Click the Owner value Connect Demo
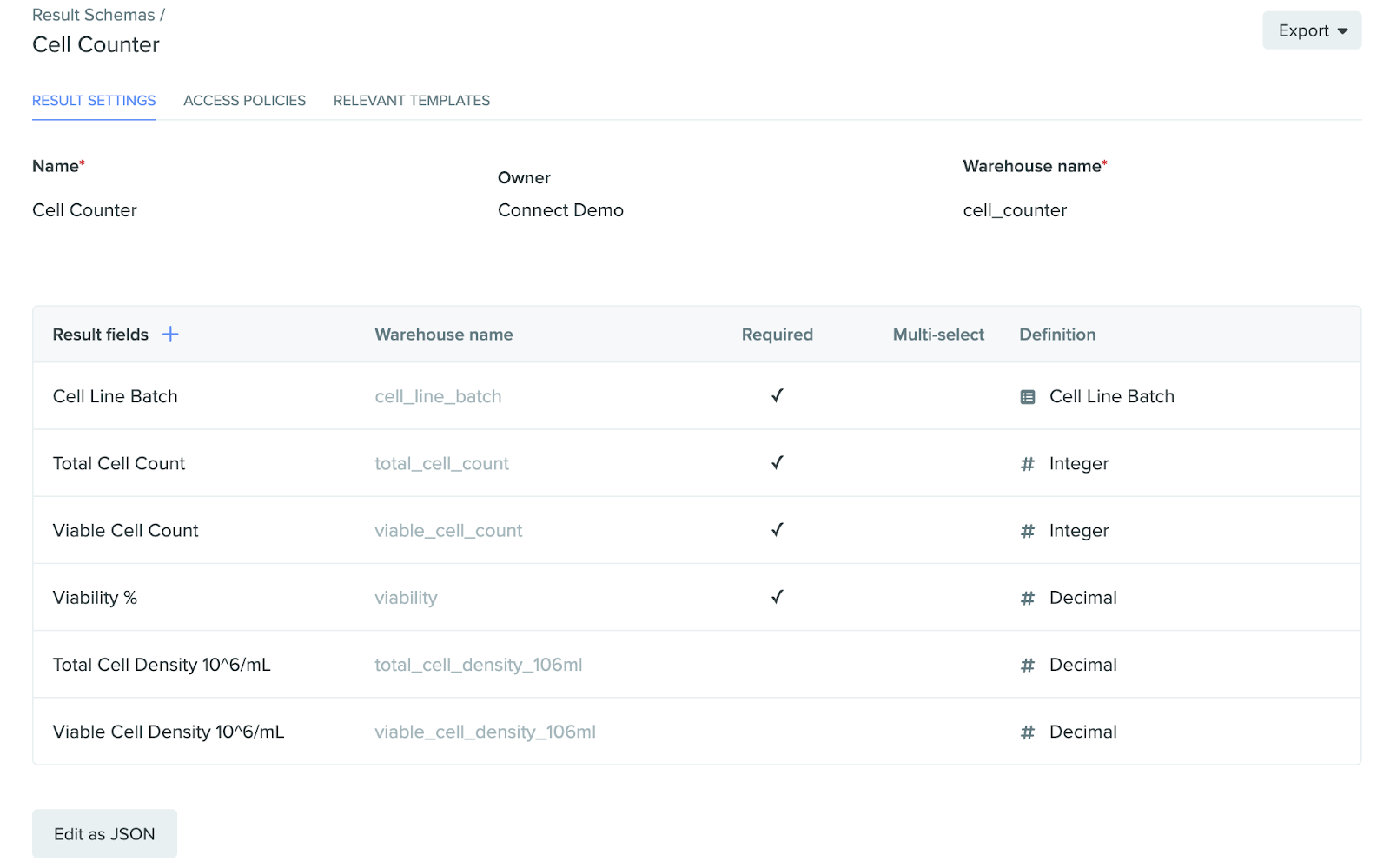 560,210
